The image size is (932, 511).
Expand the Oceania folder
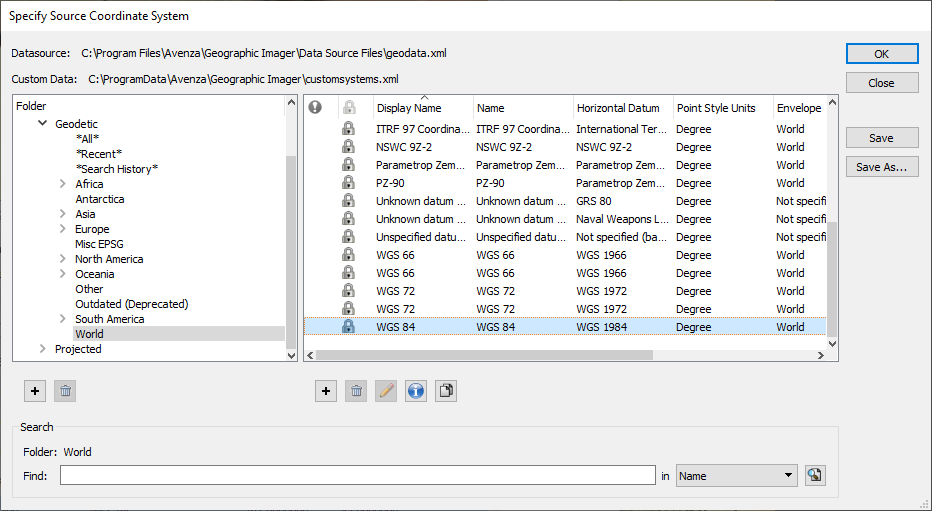pyautogui.click(x=62, y=274)
